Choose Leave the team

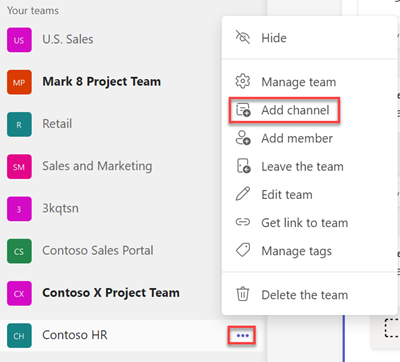click(x=310, y=166)
